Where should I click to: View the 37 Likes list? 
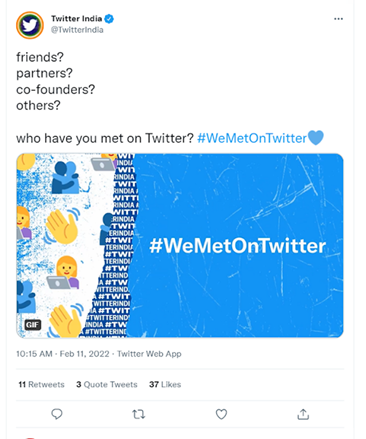point(165,384)
